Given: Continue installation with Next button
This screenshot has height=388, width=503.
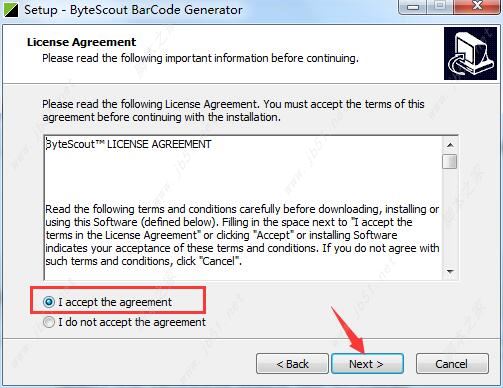Looking at the screenshot, I should pos(367,364).
